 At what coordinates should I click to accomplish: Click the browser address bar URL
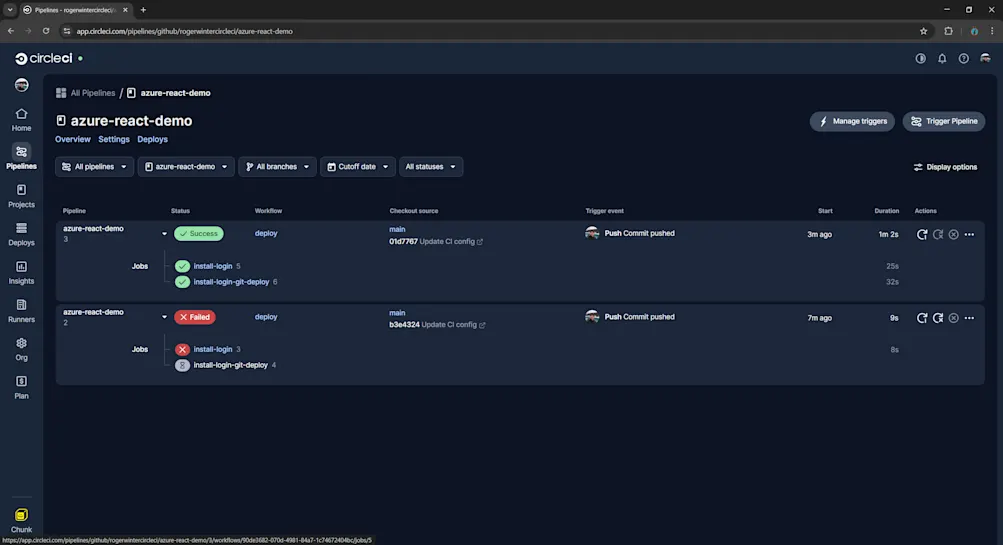click(185, 31)
